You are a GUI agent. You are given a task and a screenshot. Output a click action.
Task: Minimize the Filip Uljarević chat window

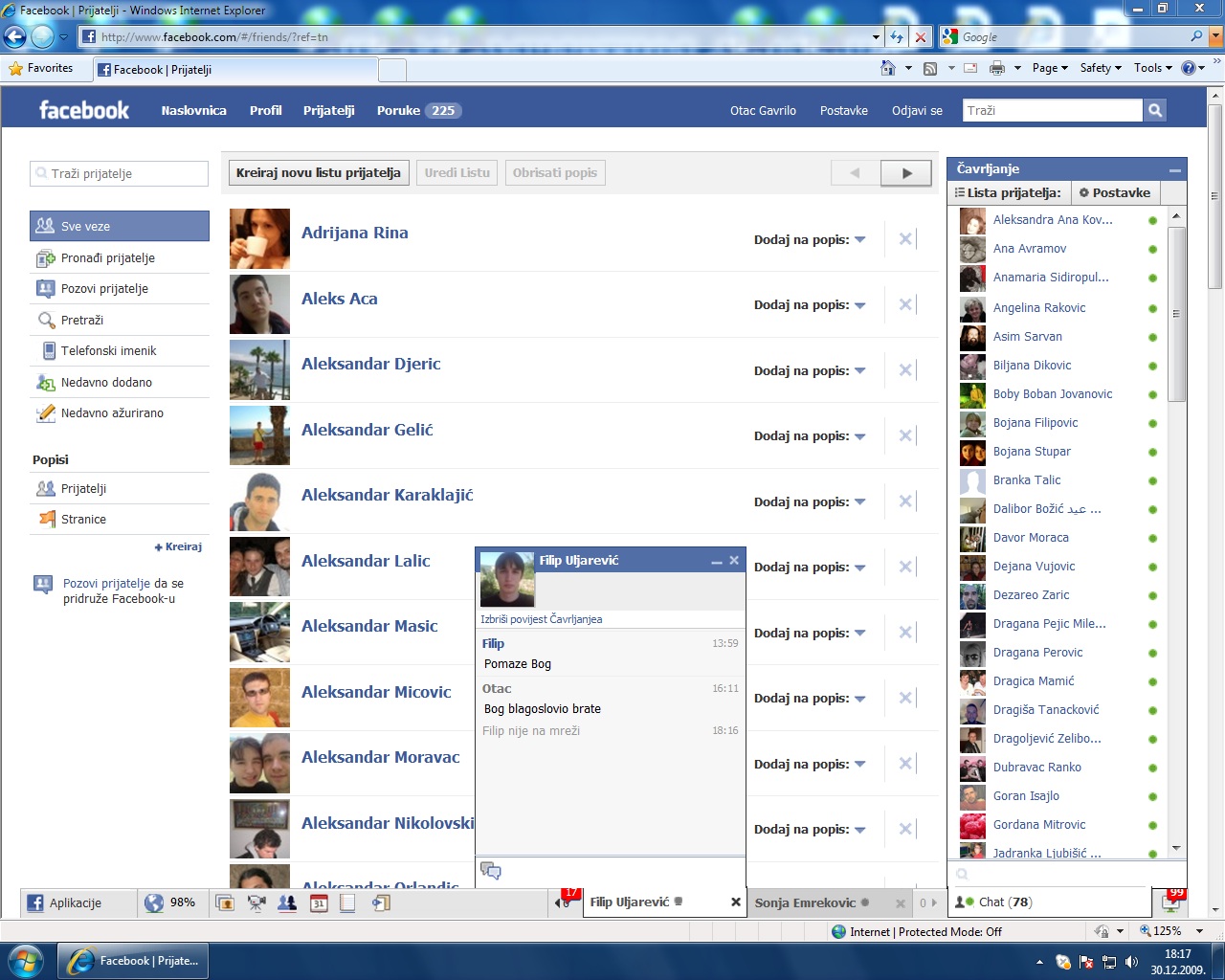tap(716, 562)
